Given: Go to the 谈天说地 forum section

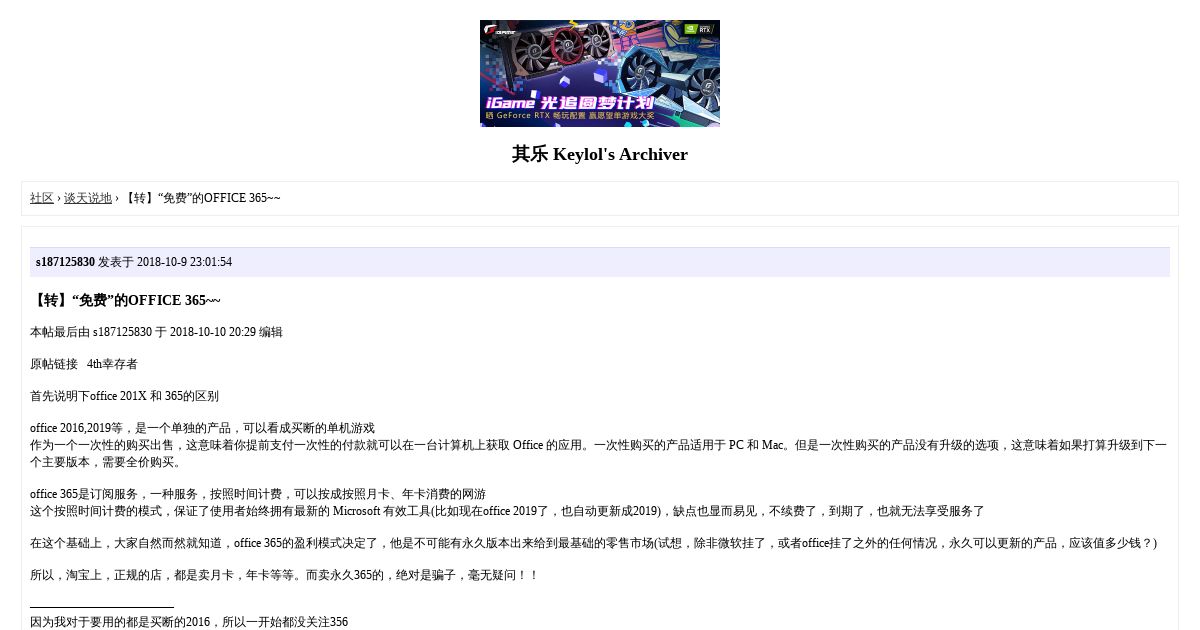Looking at the screenshot, I should (88, 198).
